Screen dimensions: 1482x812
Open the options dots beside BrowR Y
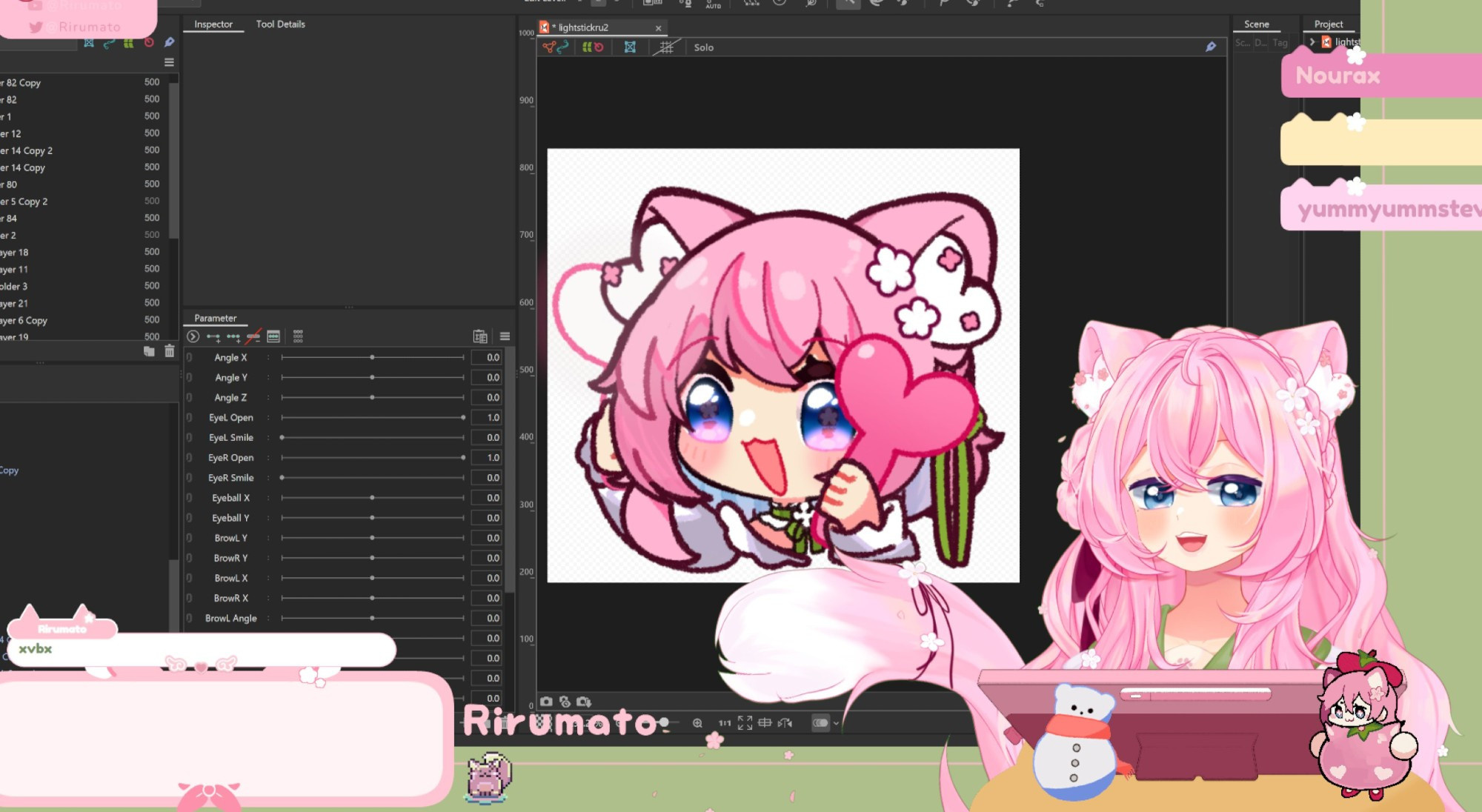[x=268, y=558]
